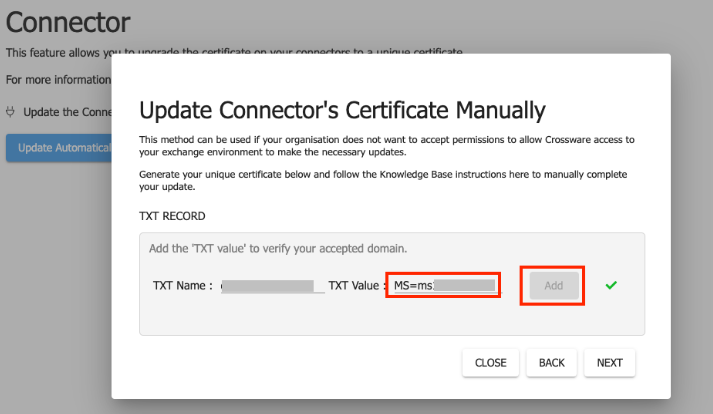
Task: Click the plug icon beside Update the Connector
Action: (11, 112)
